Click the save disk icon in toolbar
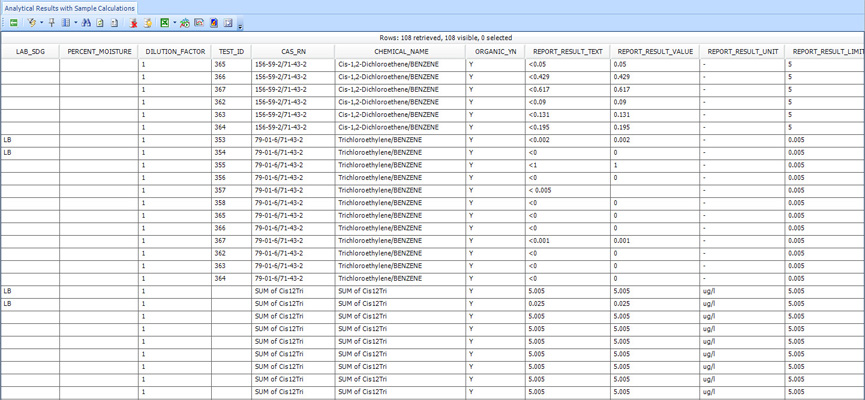 pos(228,23)
